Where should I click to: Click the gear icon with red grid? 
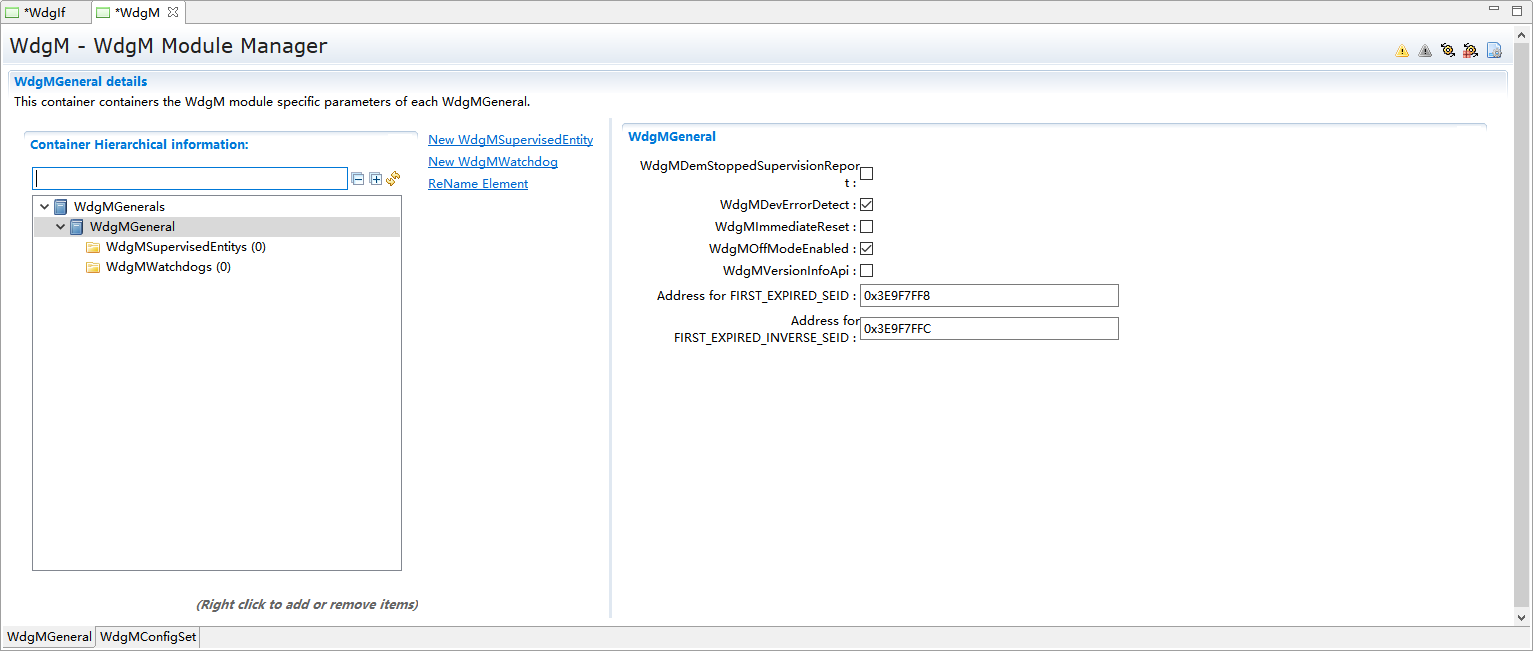(x=1470, y=51)
